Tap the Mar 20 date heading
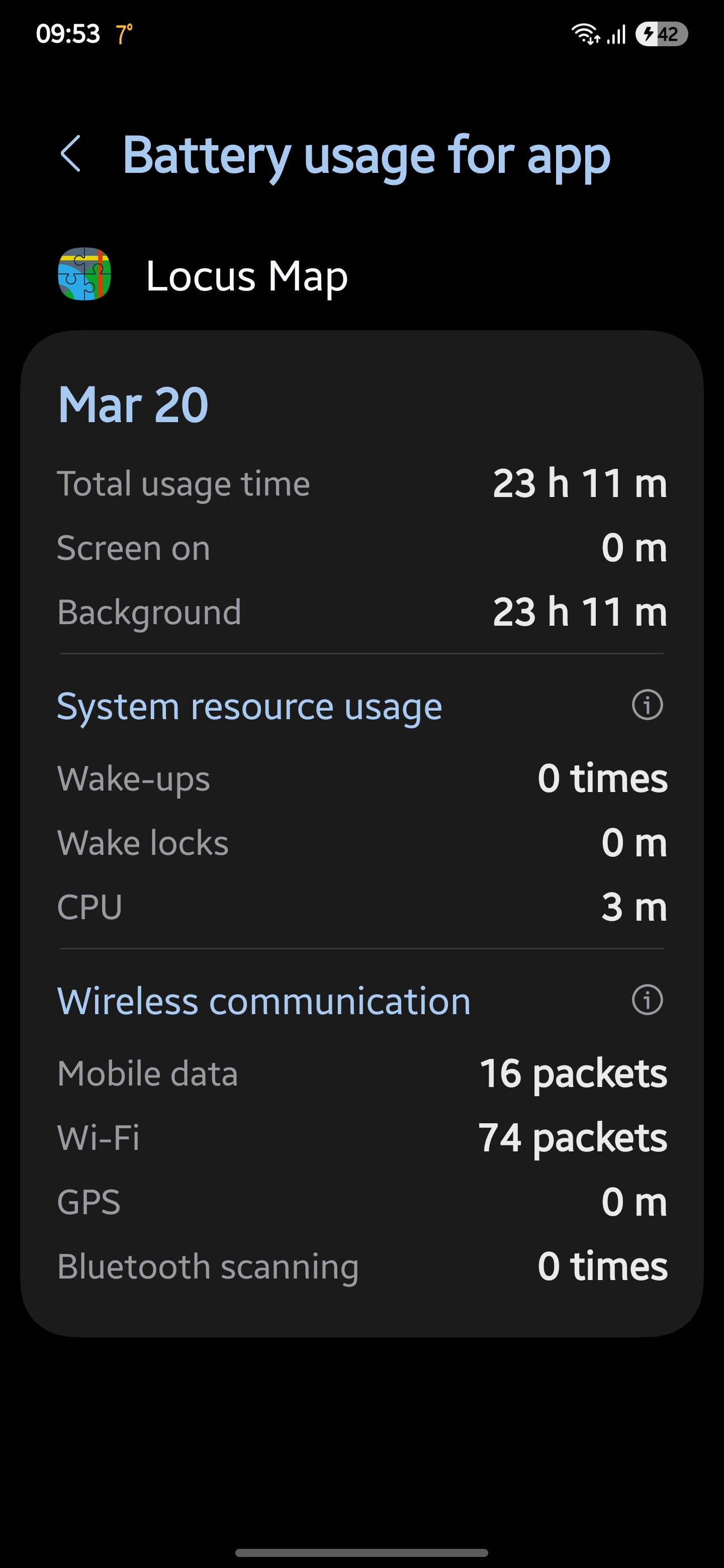The width and height of the screenshot is (724, 1568). click(133, 405)
